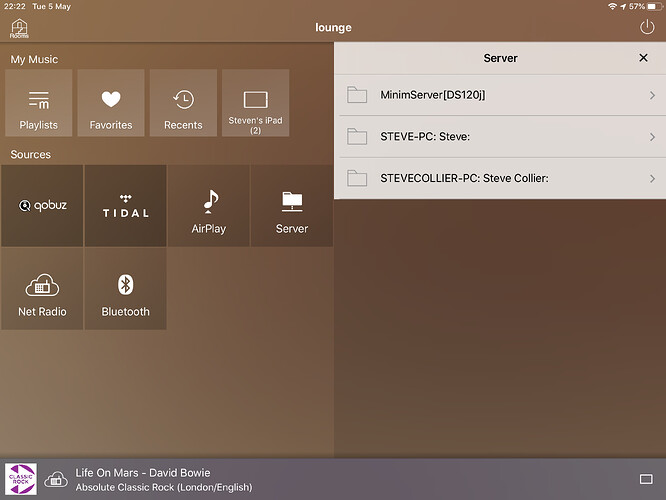Choose the TIDAL source
The width and height of the screenshot is (666, 500).
click(x=125, y=206)
